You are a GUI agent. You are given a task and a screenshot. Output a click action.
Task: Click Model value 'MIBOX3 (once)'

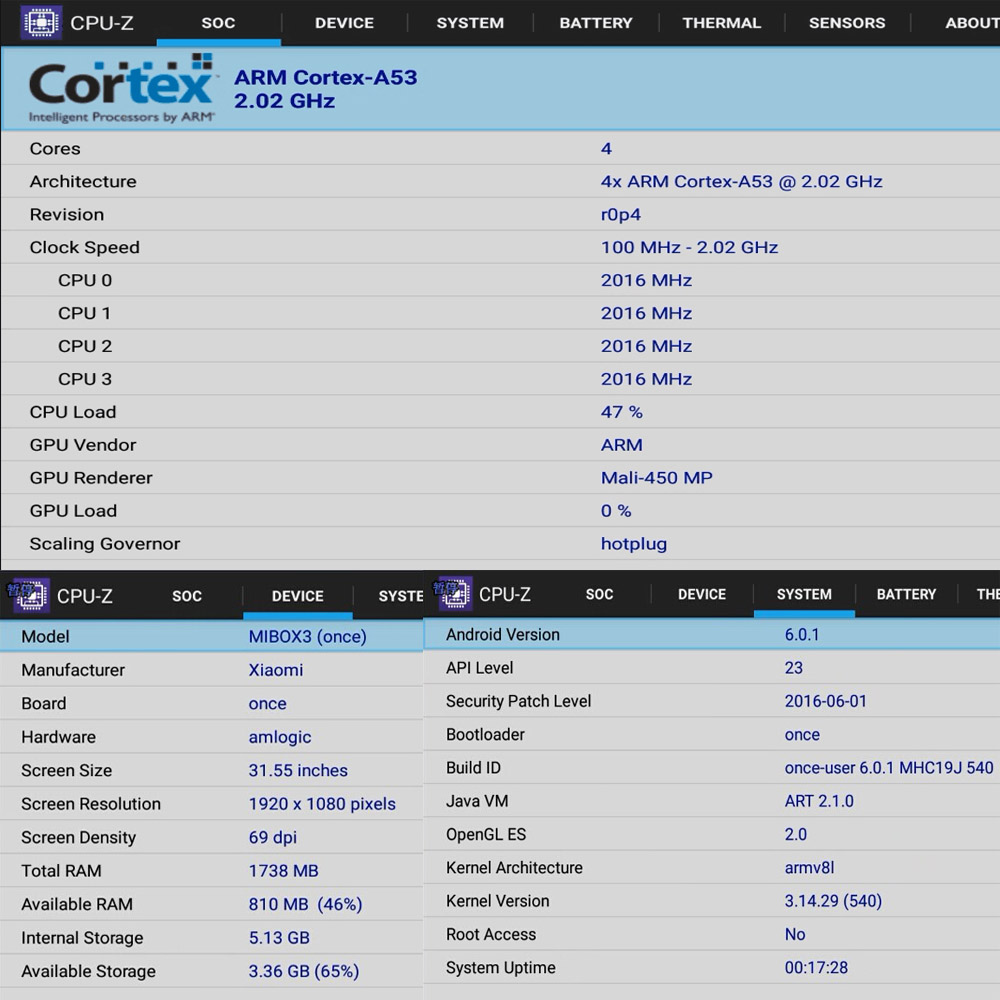click(307, 636)
